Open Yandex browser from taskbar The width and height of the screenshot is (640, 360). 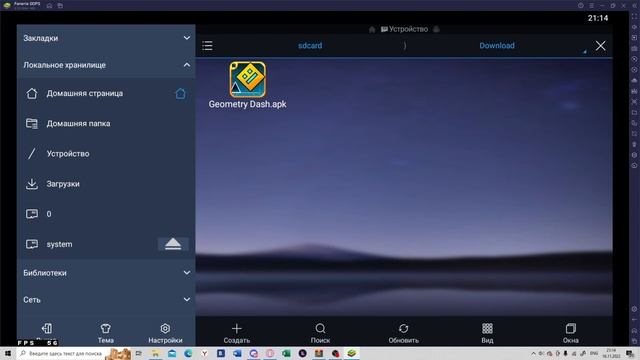(204, 353)
